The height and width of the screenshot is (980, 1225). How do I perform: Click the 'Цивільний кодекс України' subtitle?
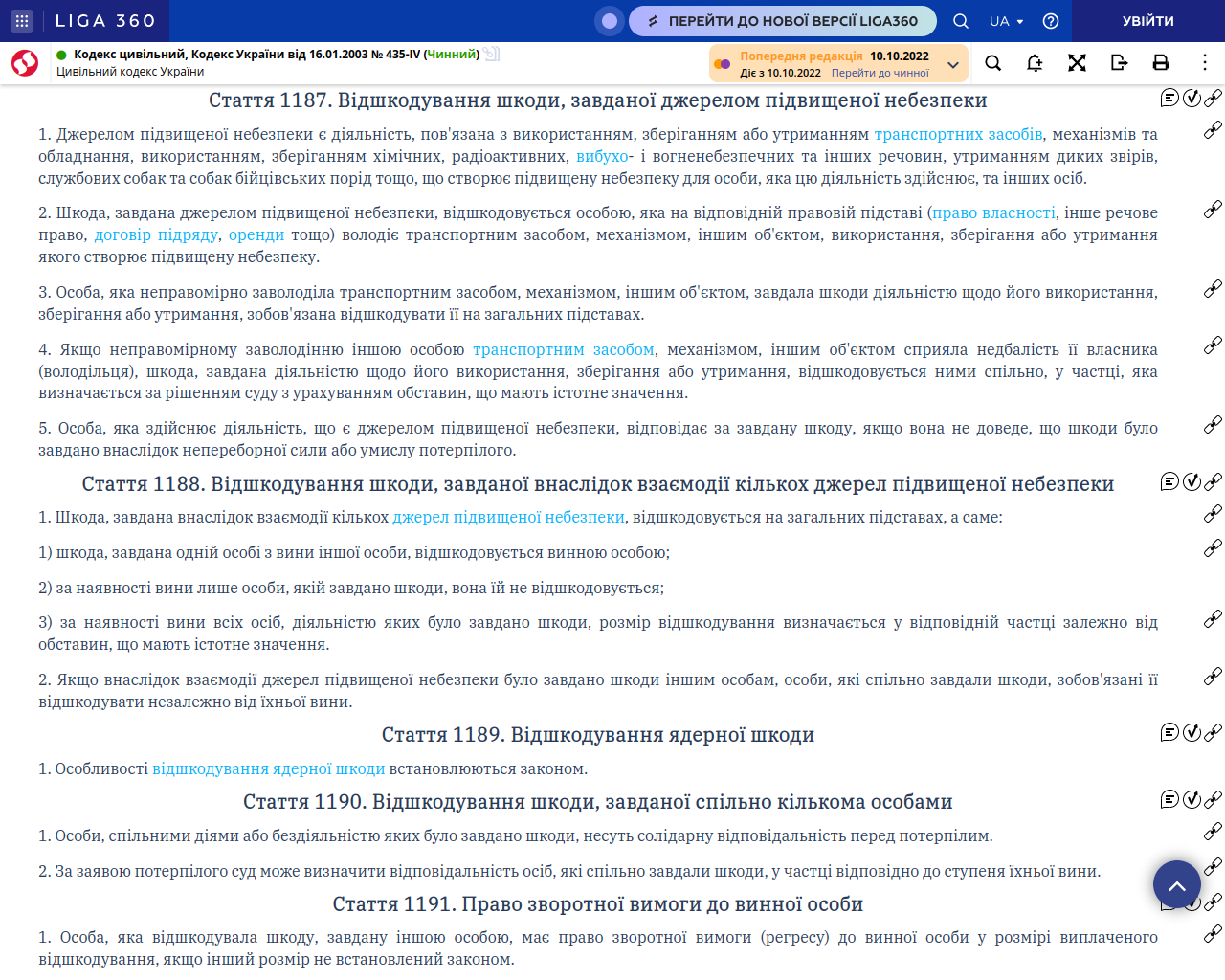click(x=130, y=72)
